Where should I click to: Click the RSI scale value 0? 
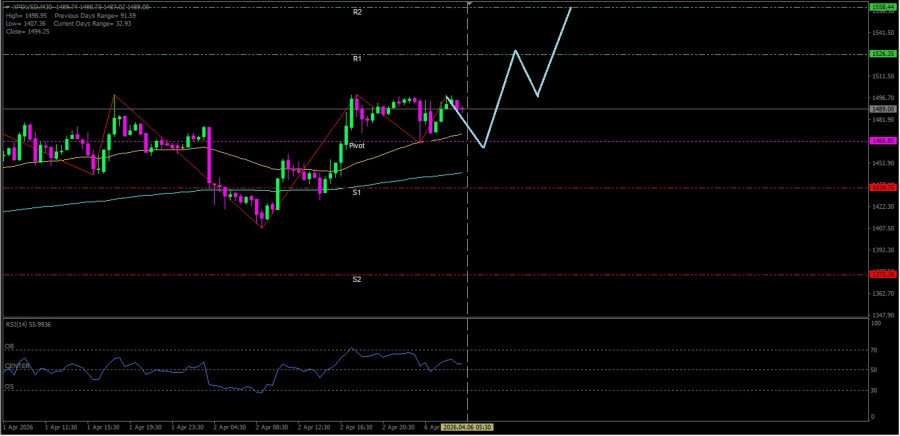pos(873,417)
